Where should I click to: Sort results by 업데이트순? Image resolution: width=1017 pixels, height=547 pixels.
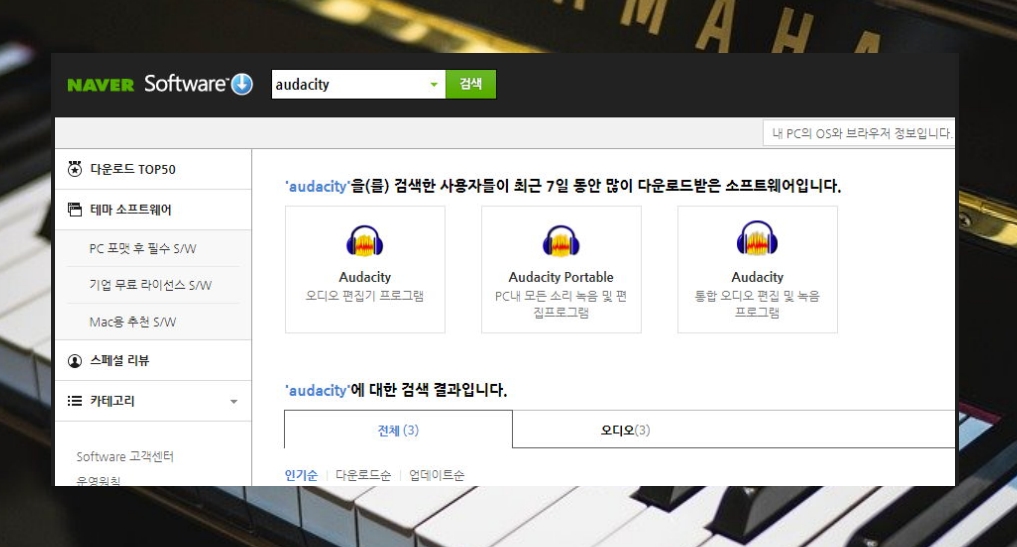click(437, 475)
